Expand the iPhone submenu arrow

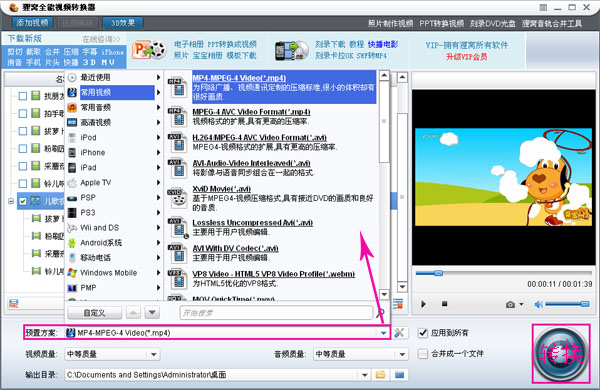click(x=158, y=152)
